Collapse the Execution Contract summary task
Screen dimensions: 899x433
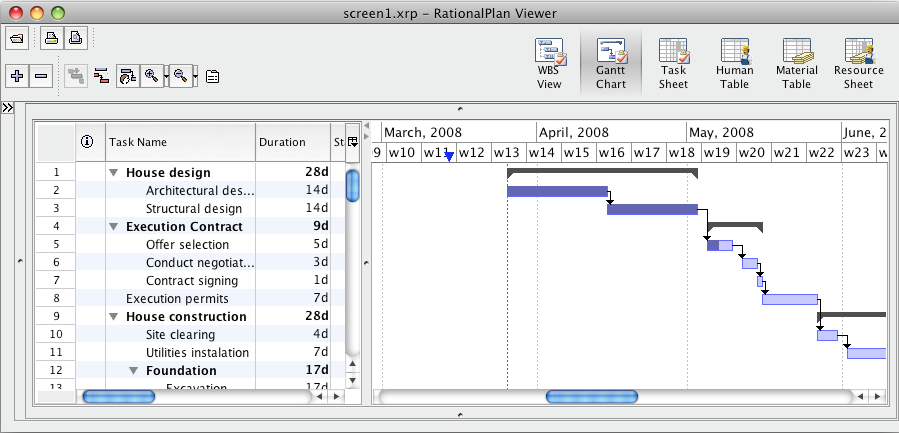point(114,227)
